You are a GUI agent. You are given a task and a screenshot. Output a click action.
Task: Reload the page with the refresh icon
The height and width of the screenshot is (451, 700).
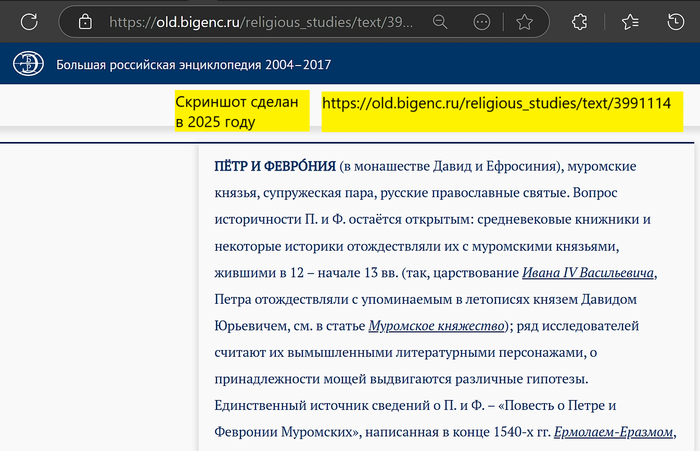click(29, 21)
